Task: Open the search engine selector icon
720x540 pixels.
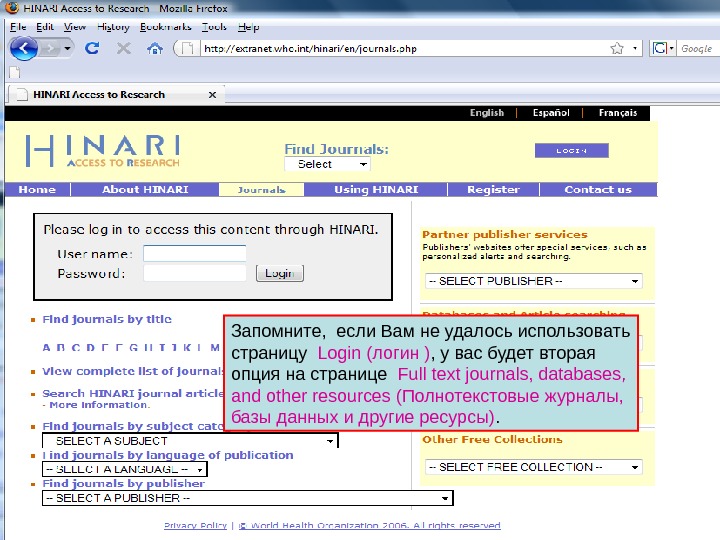Action: click(663, 48)
